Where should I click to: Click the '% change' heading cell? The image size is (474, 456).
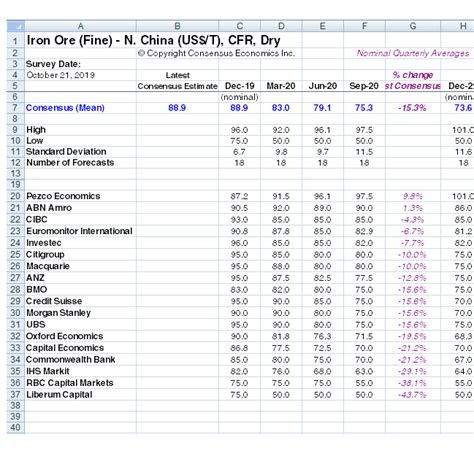(413, 75)
